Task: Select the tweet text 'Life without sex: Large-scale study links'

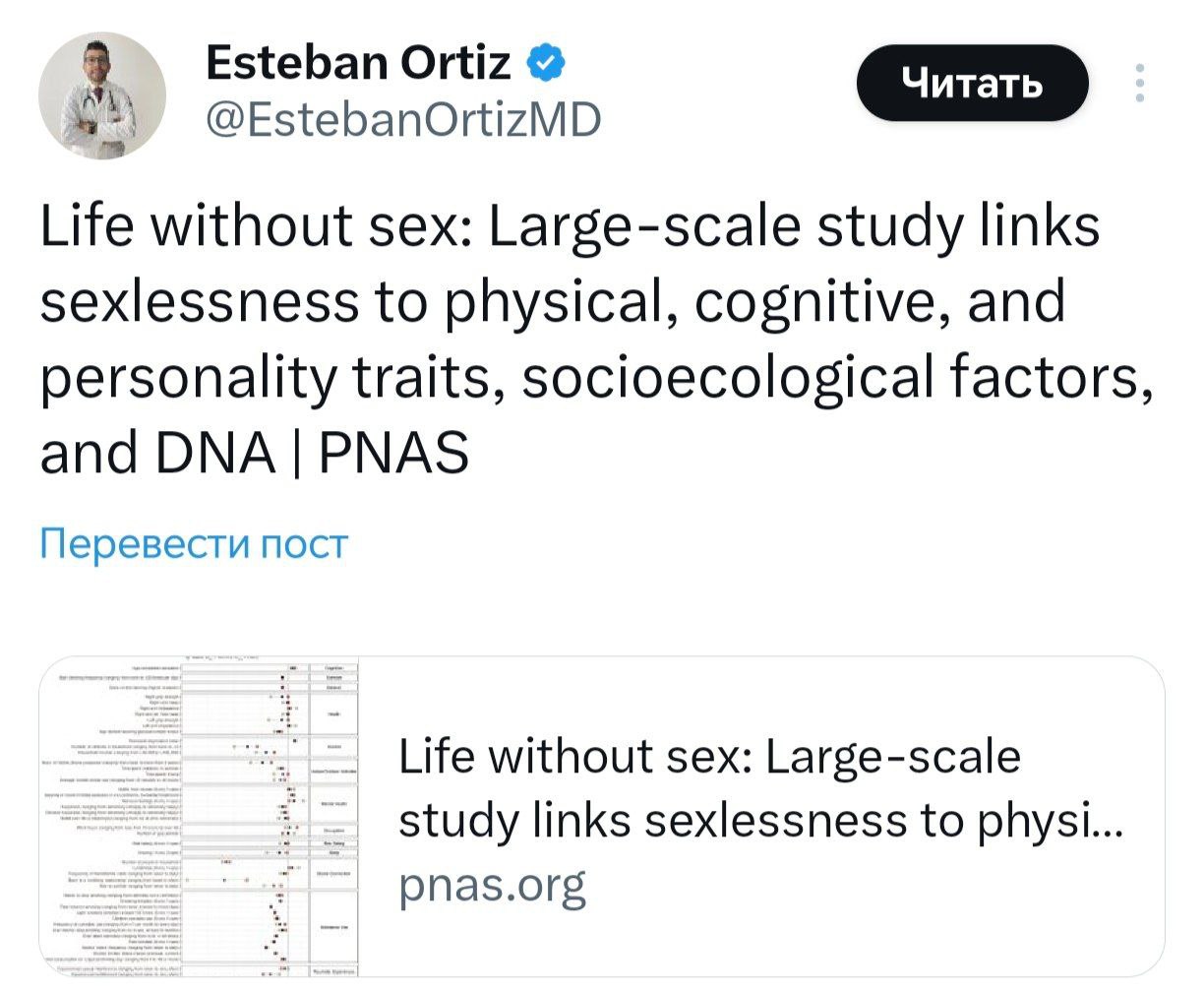Action: click(570, 226)
